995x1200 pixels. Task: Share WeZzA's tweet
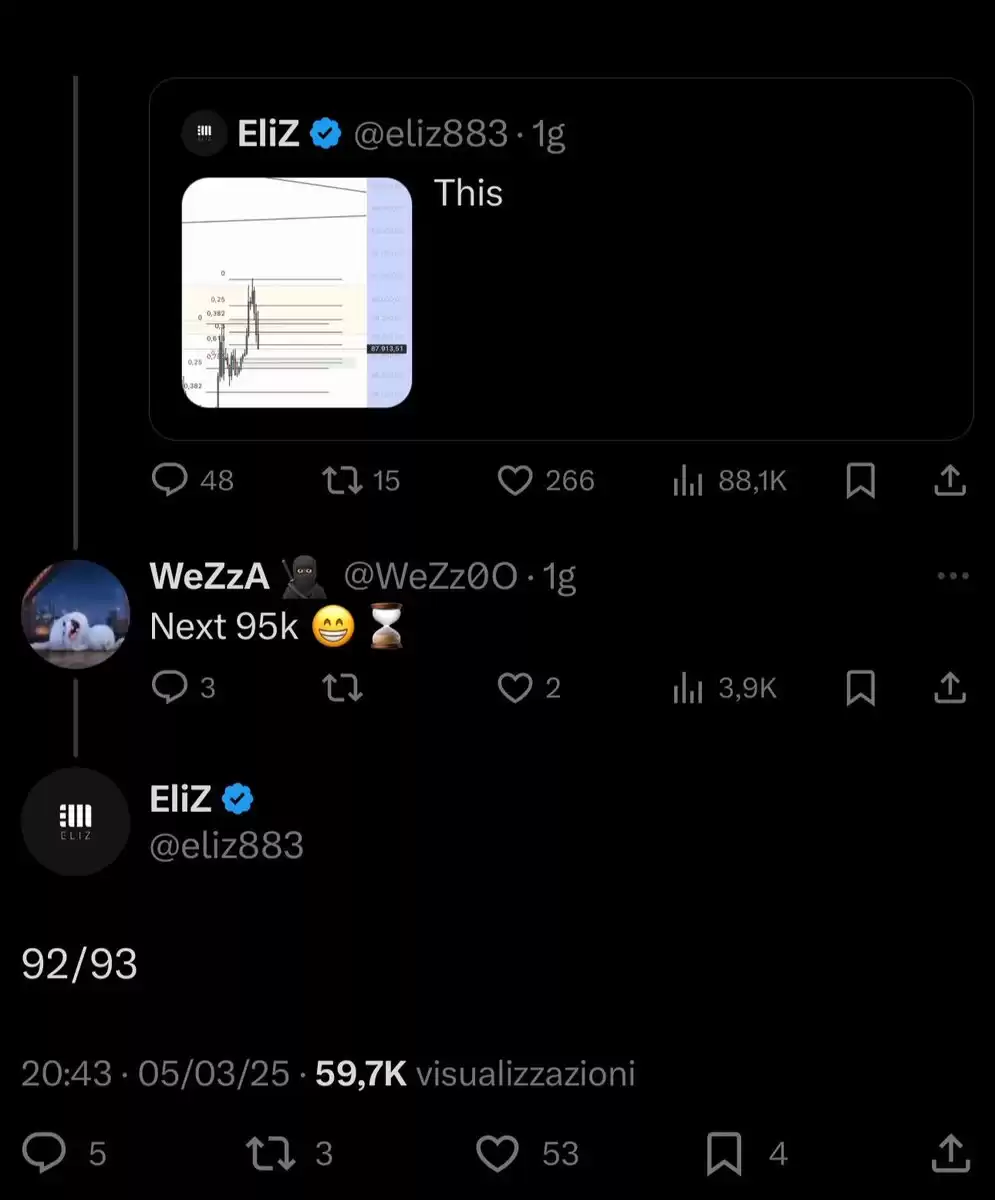click(949, 688)
